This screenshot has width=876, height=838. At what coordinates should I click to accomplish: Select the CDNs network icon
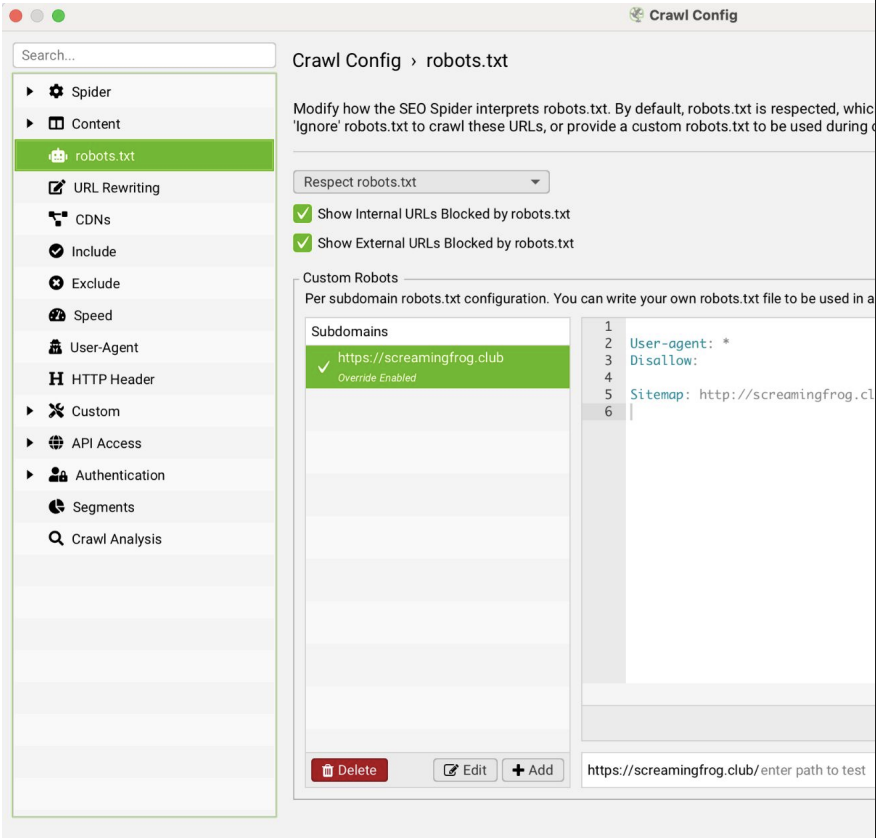pyautogui.click(x=57, y=219)
